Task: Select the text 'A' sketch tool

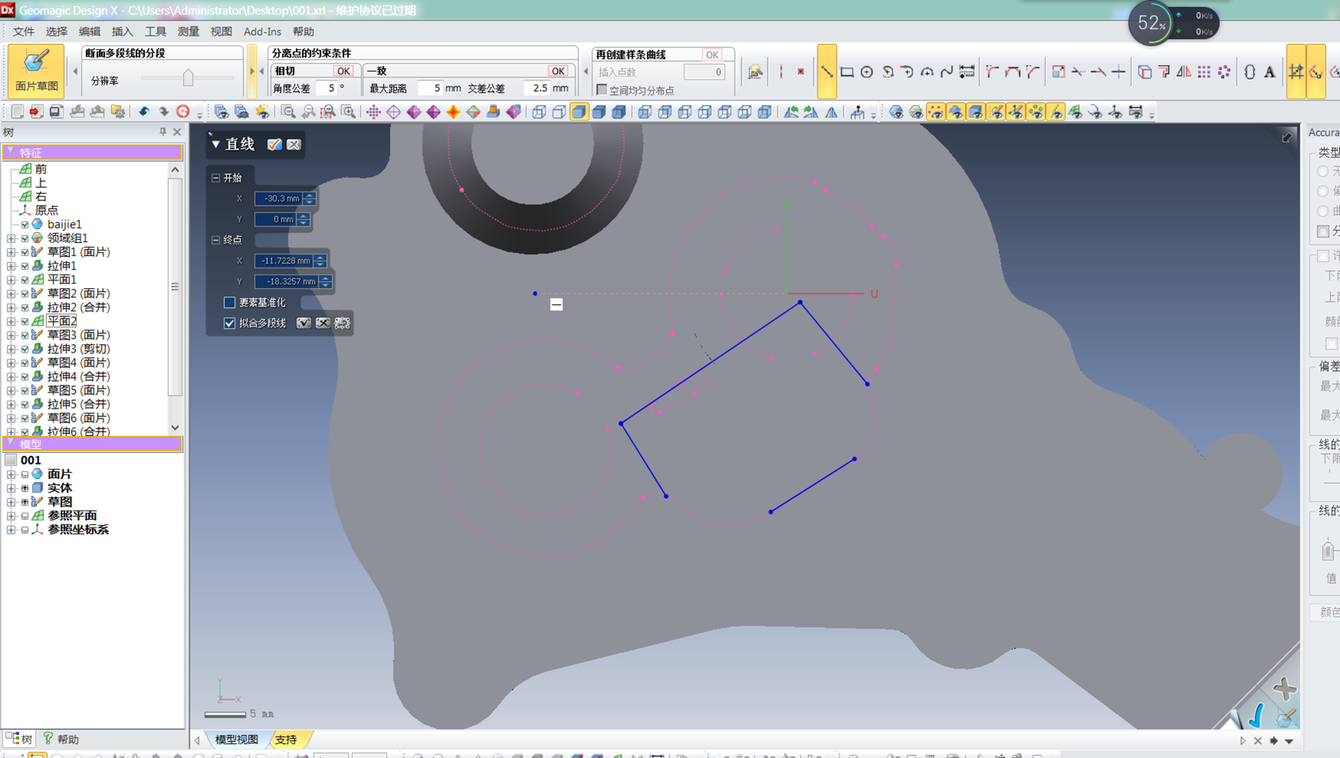Action: click(1270, 72)
